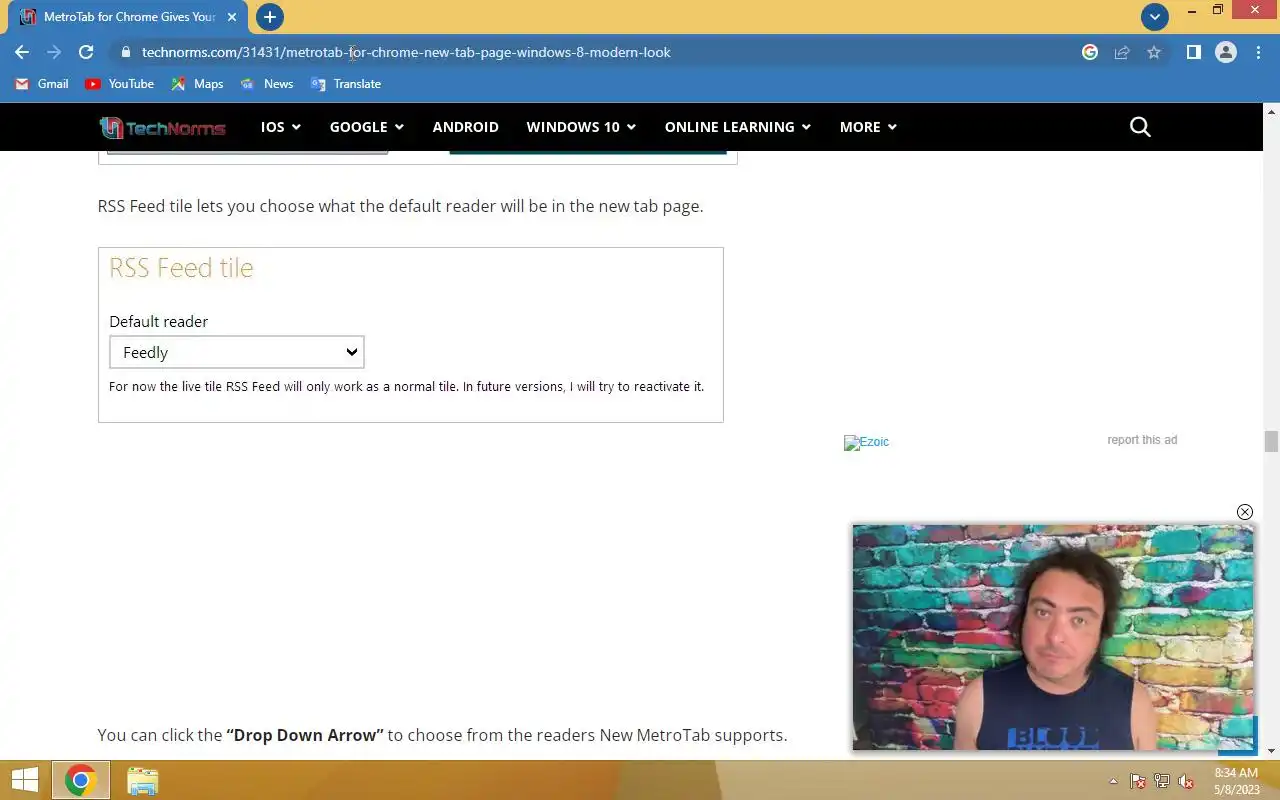Image resolution: width=1280 pixels, height=800 pixels.
Task: Click the padlock site info icon
Action: click(125, 52)
